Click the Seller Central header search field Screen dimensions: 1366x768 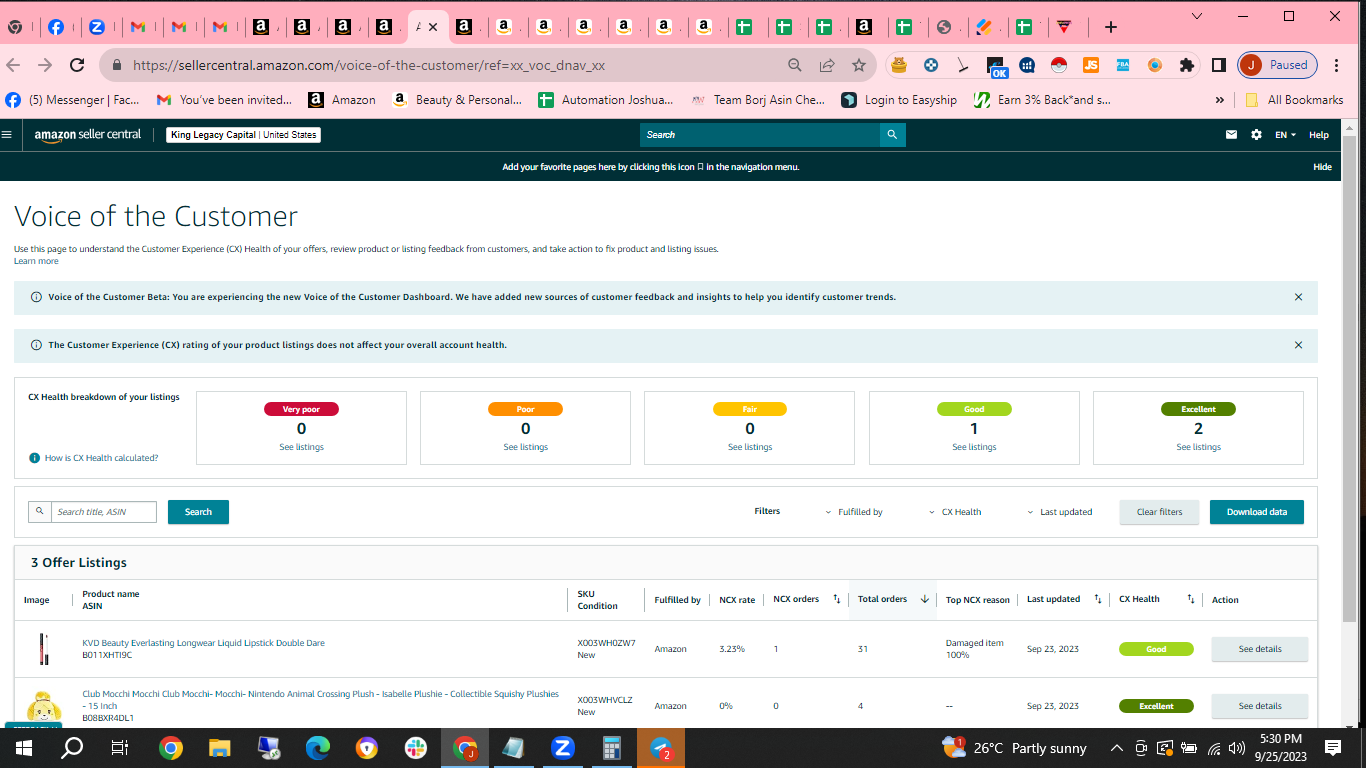(760, 135)
